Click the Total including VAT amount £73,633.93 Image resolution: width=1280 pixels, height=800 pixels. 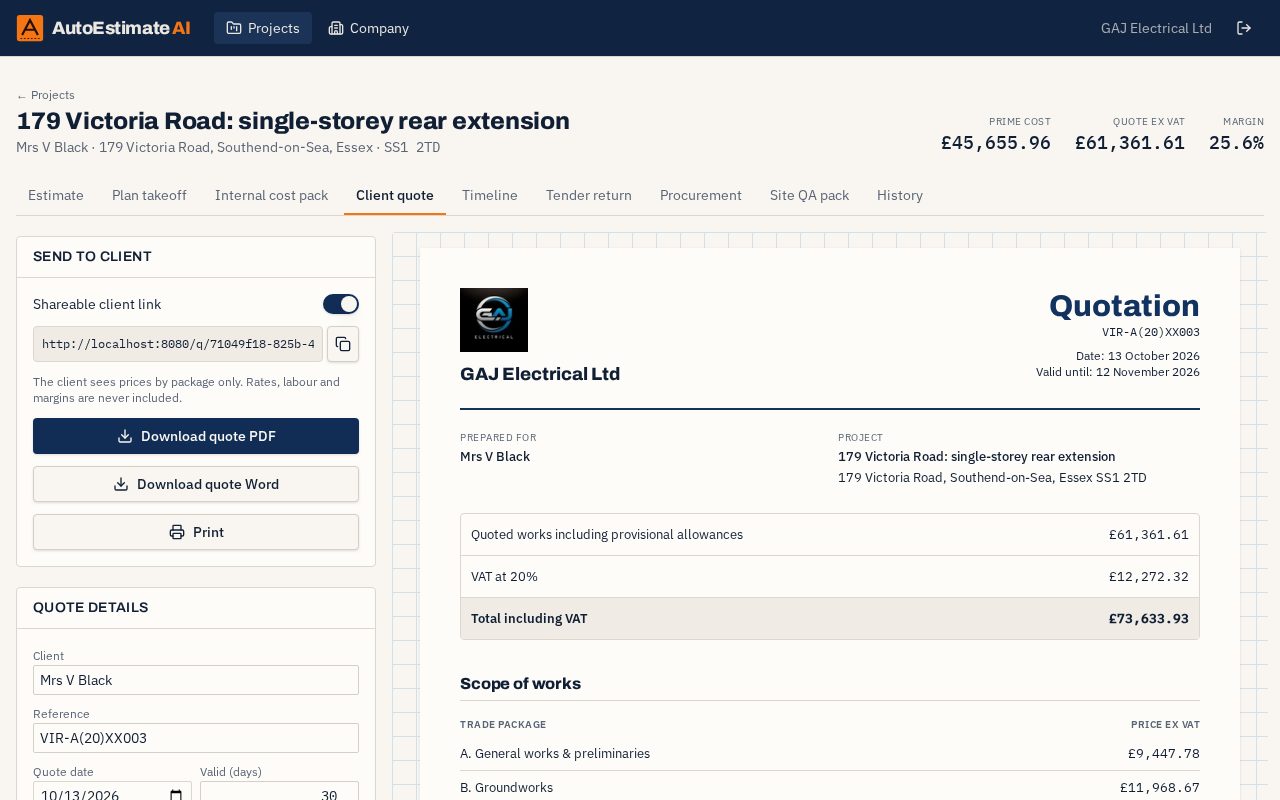tap(1149, 619)
